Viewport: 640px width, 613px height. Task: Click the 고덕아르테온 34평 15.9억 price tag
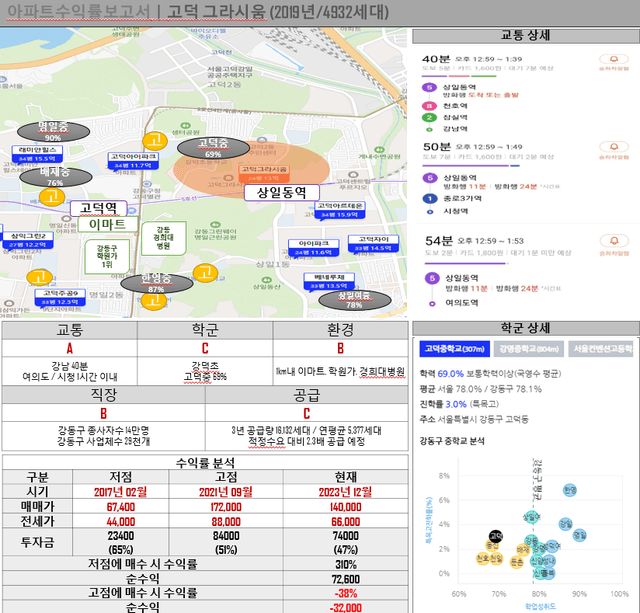click(x=340, y=210)
